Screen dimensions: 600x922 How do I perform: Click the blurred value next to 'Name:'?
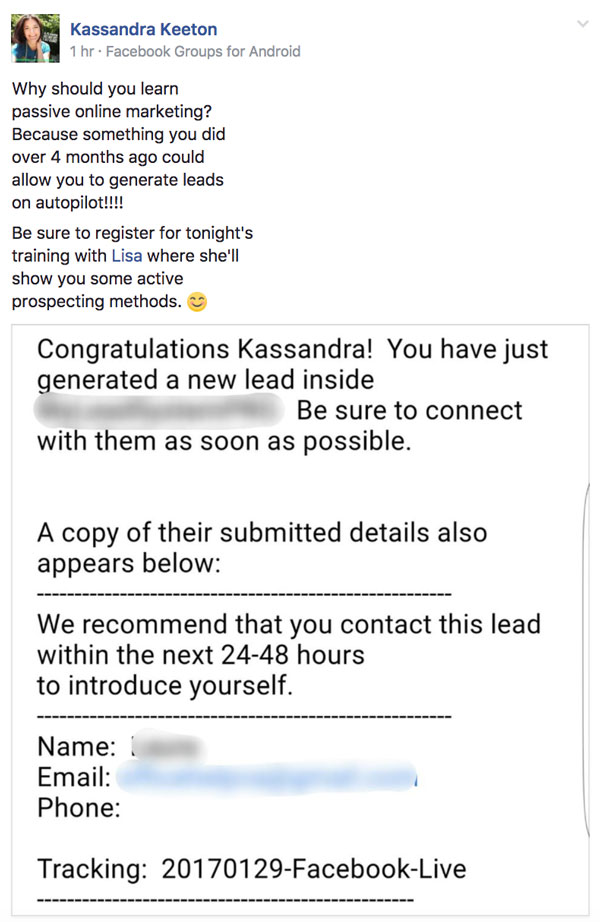tap(167, 747)
